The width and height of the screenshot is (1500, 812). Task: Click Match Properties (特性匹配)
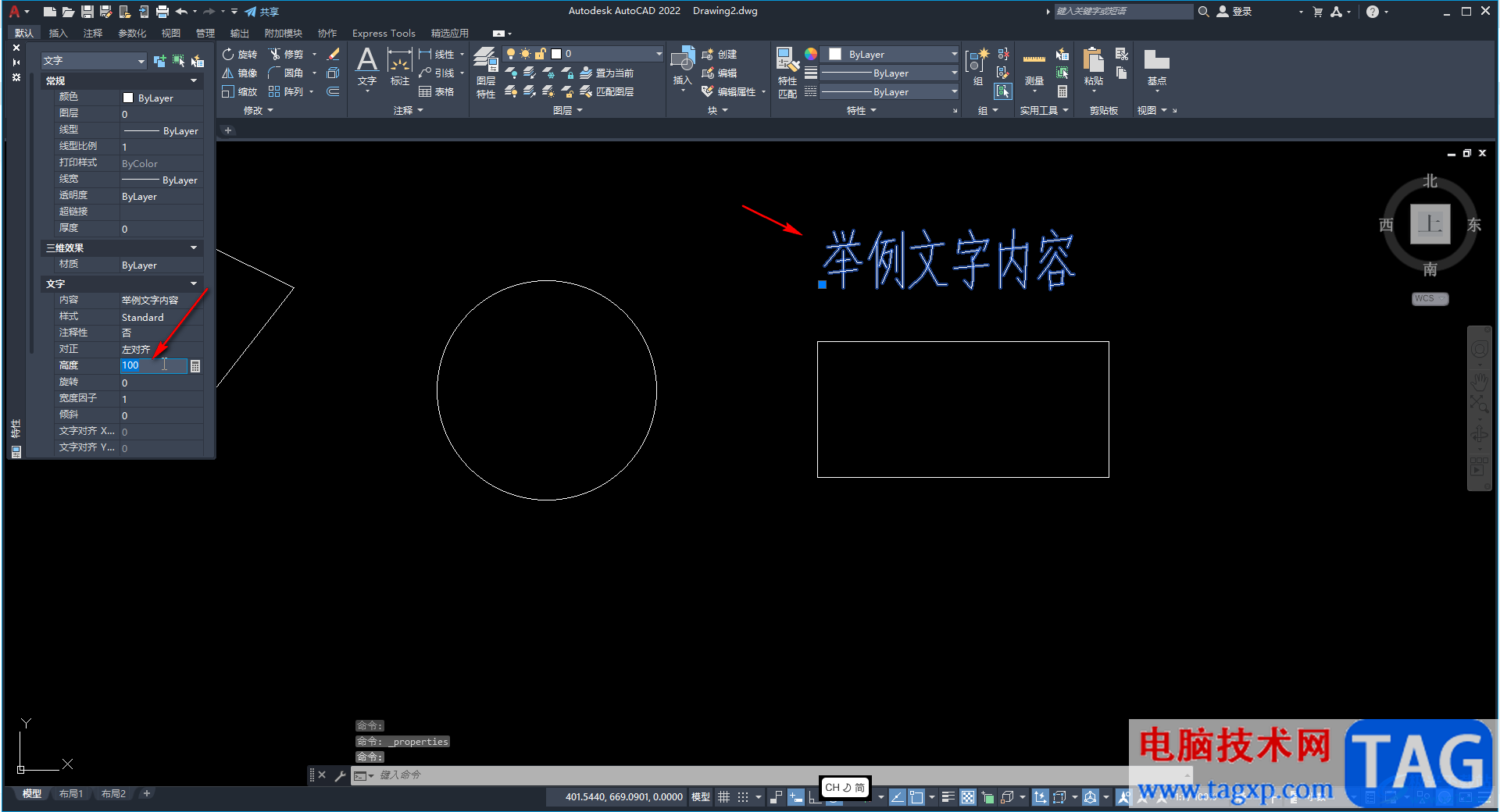coord(787,72)
